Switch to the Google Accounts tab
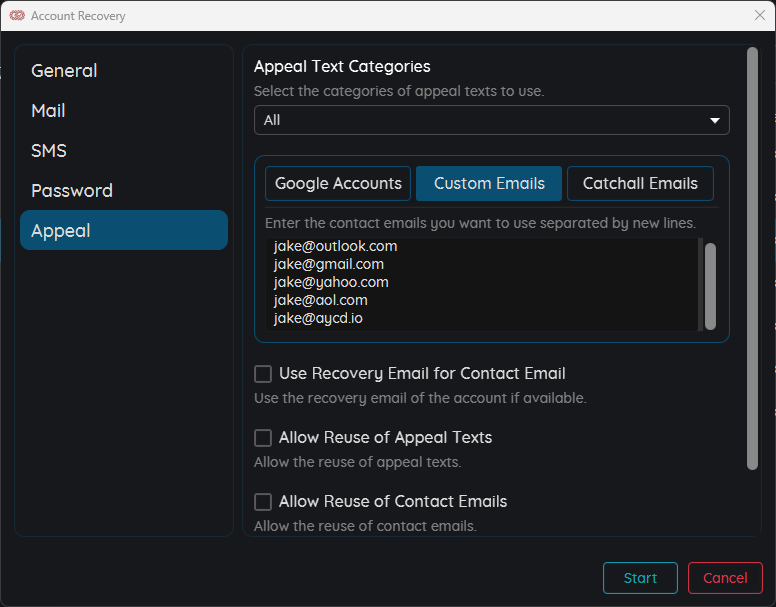This screenshot has width=776, height=607. tap(338, 184)
